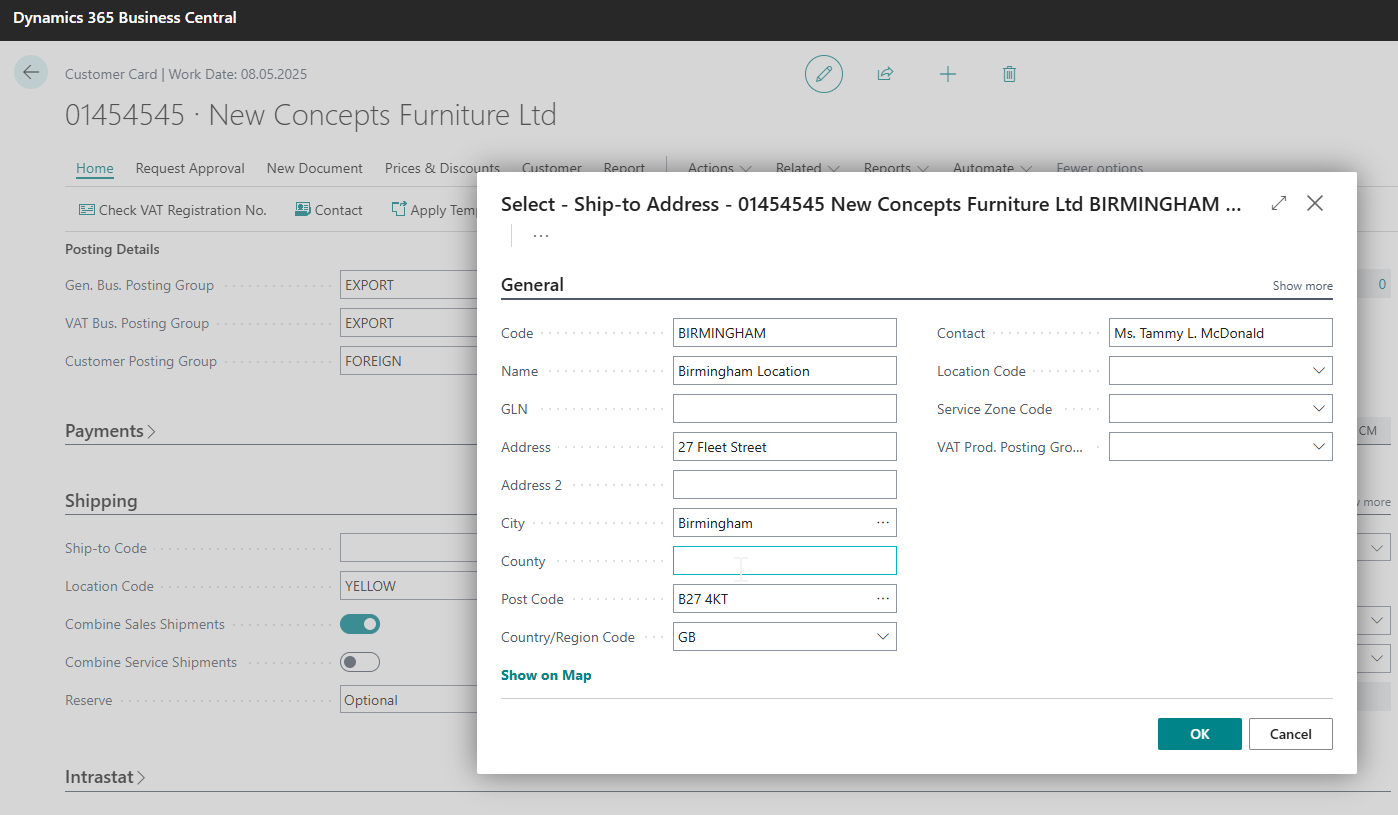Click Fewer options

[1100, 168]
